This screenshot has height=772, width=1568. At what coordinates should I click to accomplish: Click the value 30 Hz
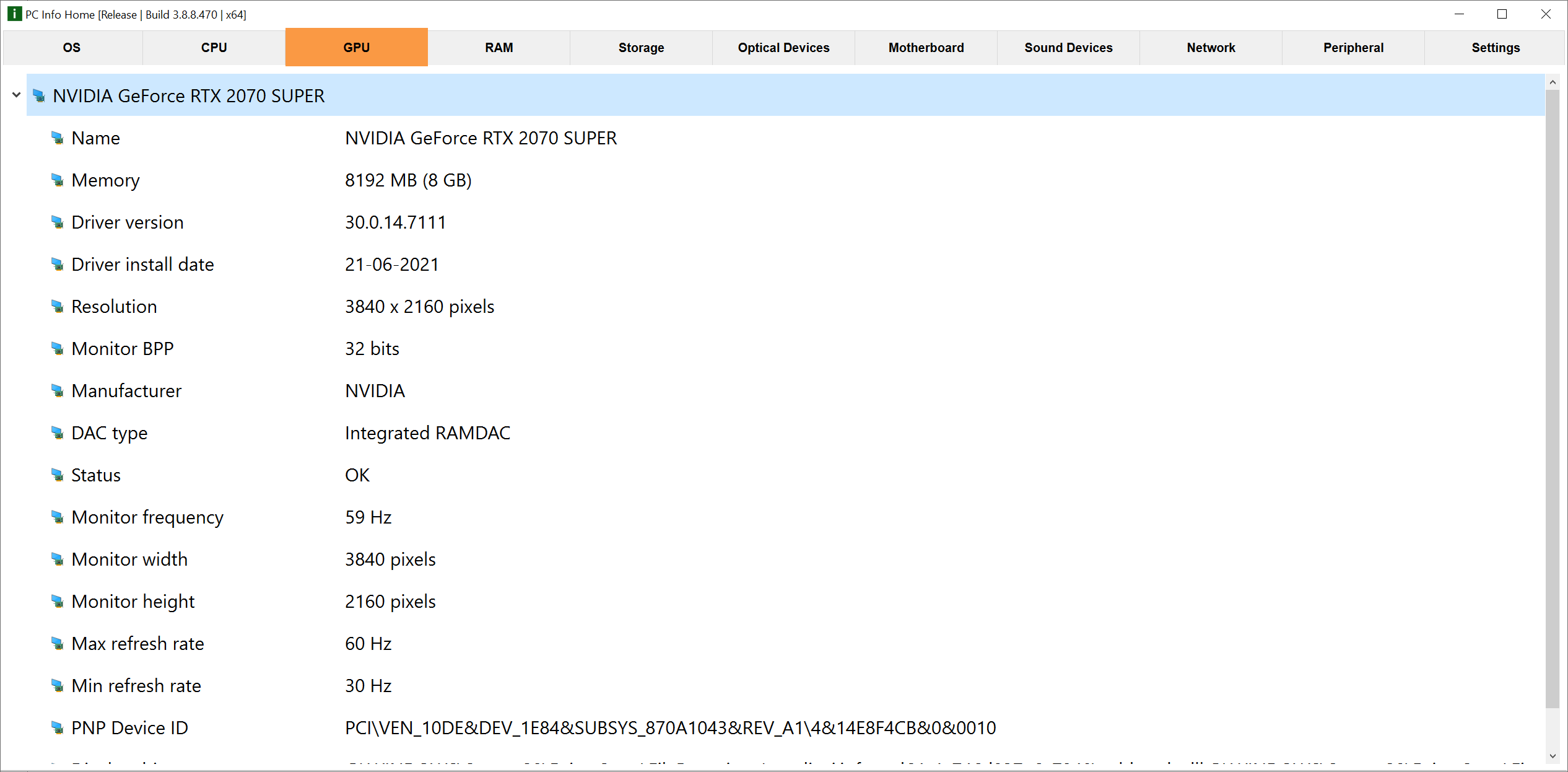[x=368, y=686]
